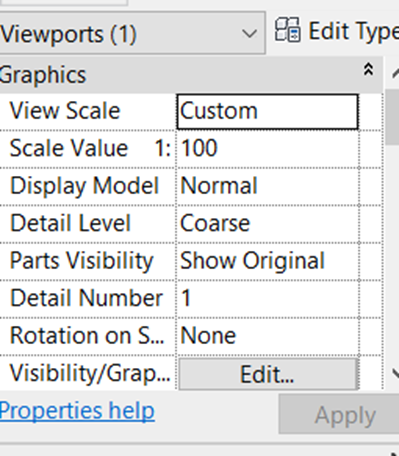Click the Edit Type label
399x456 pixels.
pyautogui.click(x=353, y=31)
